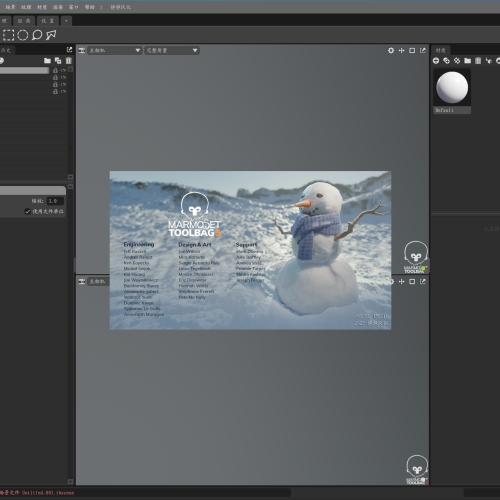The height and width of the screenshot is (500, 500).
Task: Open the 场景 menu
Action: [x=10, y=7]
